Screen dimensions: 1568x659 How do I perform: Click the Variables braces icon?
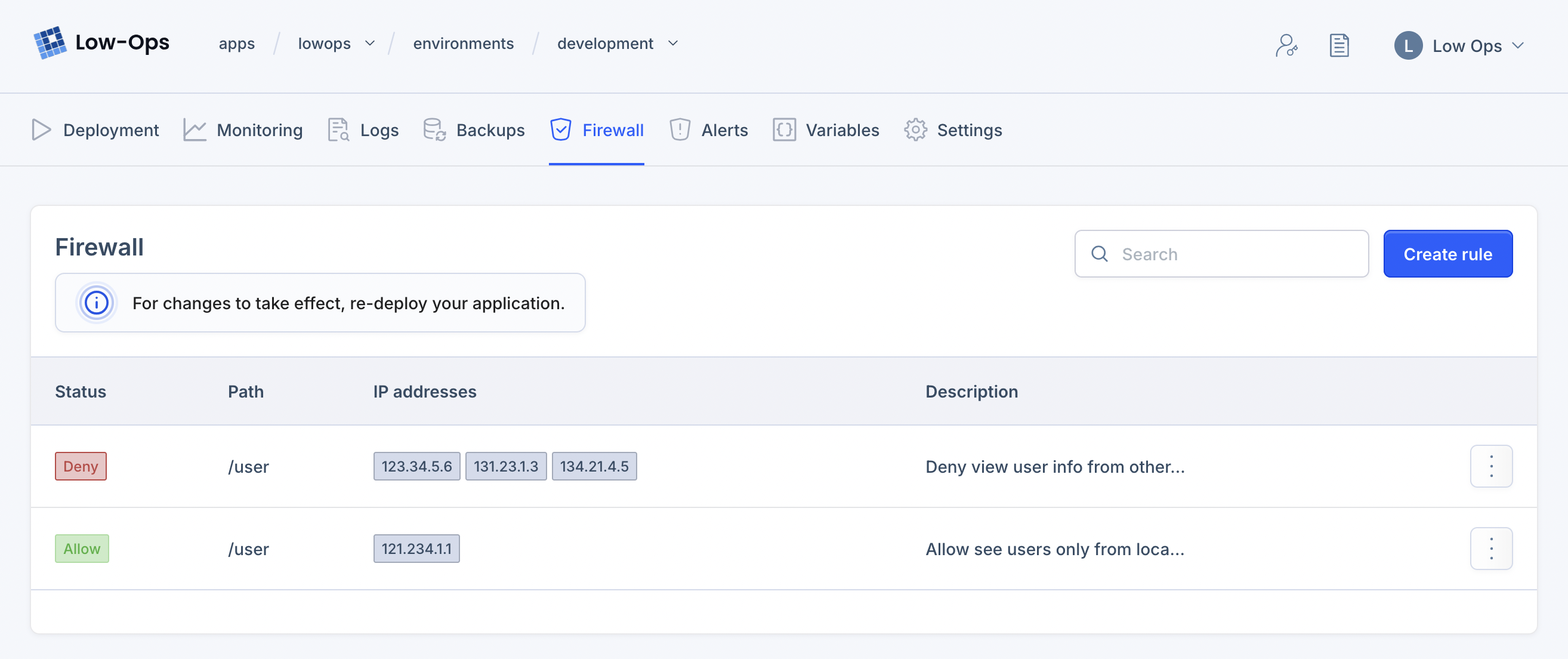click(x=784, y=130)
